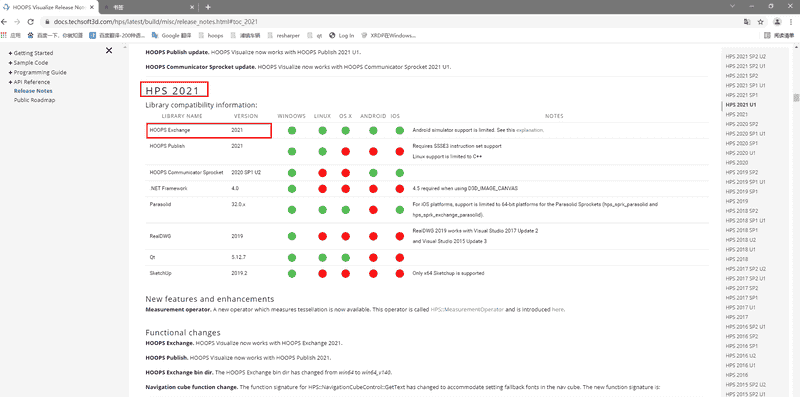Viewport: 800px width, 397px height.
Task: Bookmark this page with the star icon
Action: 760,22
